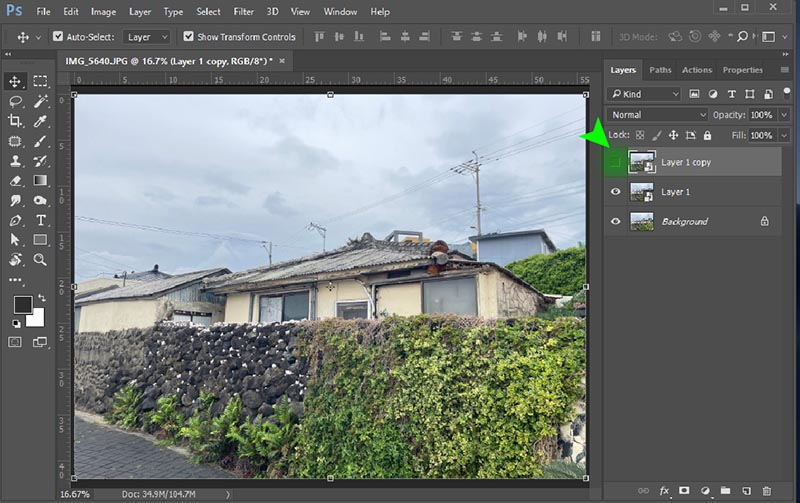The width and height of the screenshot is (800, 503).
Task: Set the foreground color swatch
Action: coord(23,305)
